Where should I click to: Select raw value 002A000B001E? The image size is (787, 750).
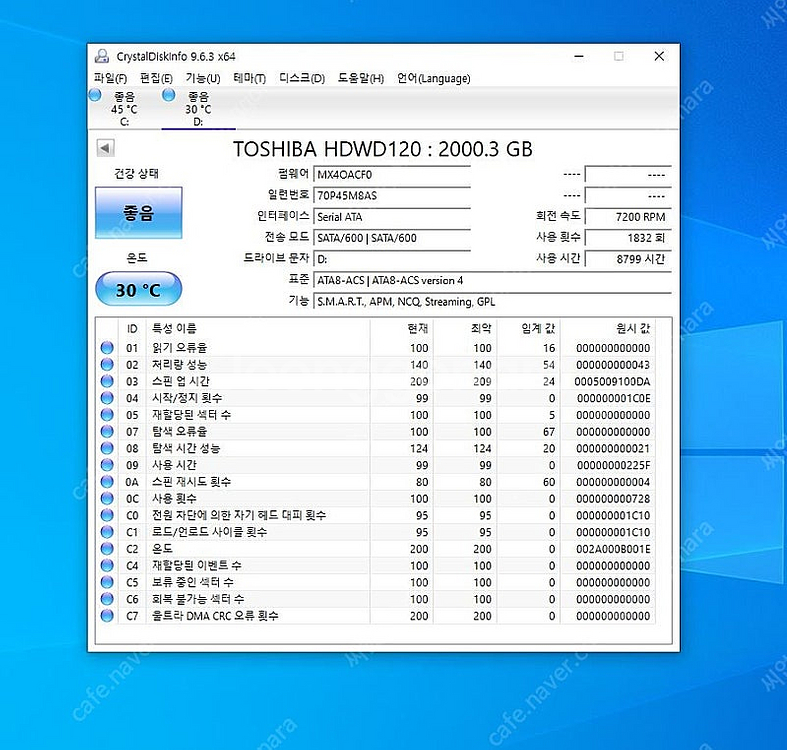coord(613,549)
